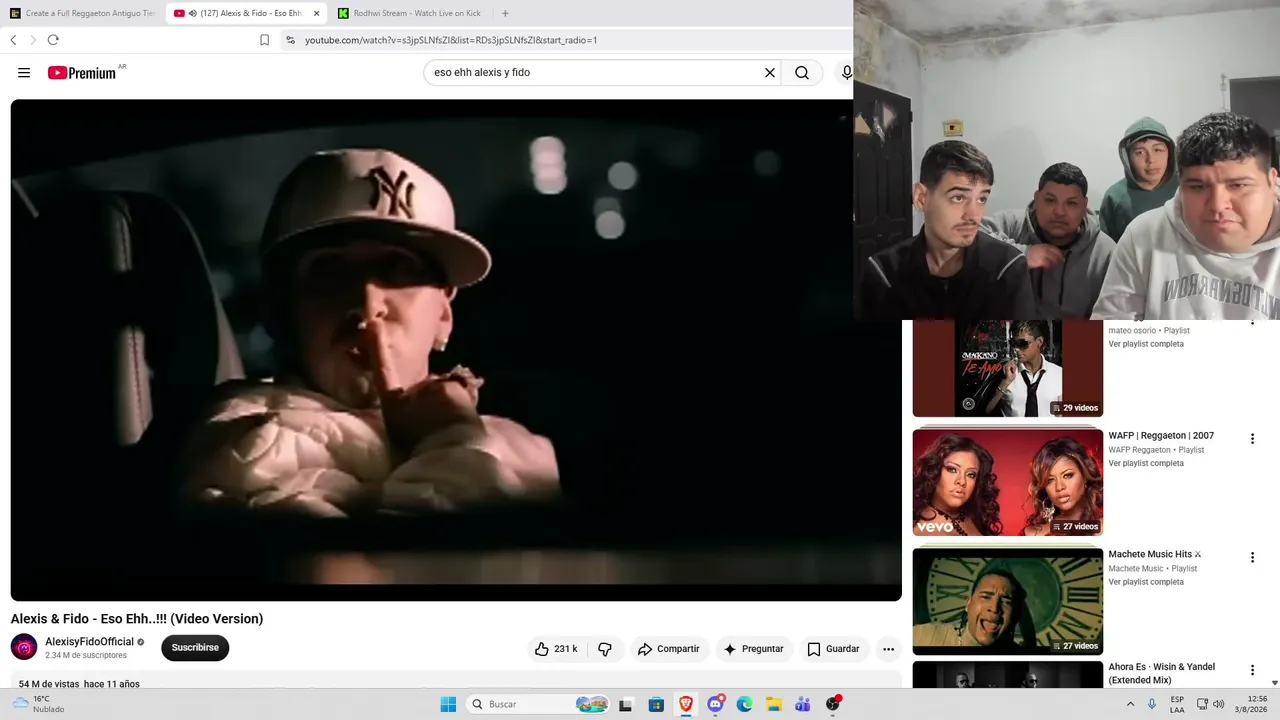The height and width of the screenshot is (720, 1280).
Task: Show hidden system tray icons
Action: 1131,704
